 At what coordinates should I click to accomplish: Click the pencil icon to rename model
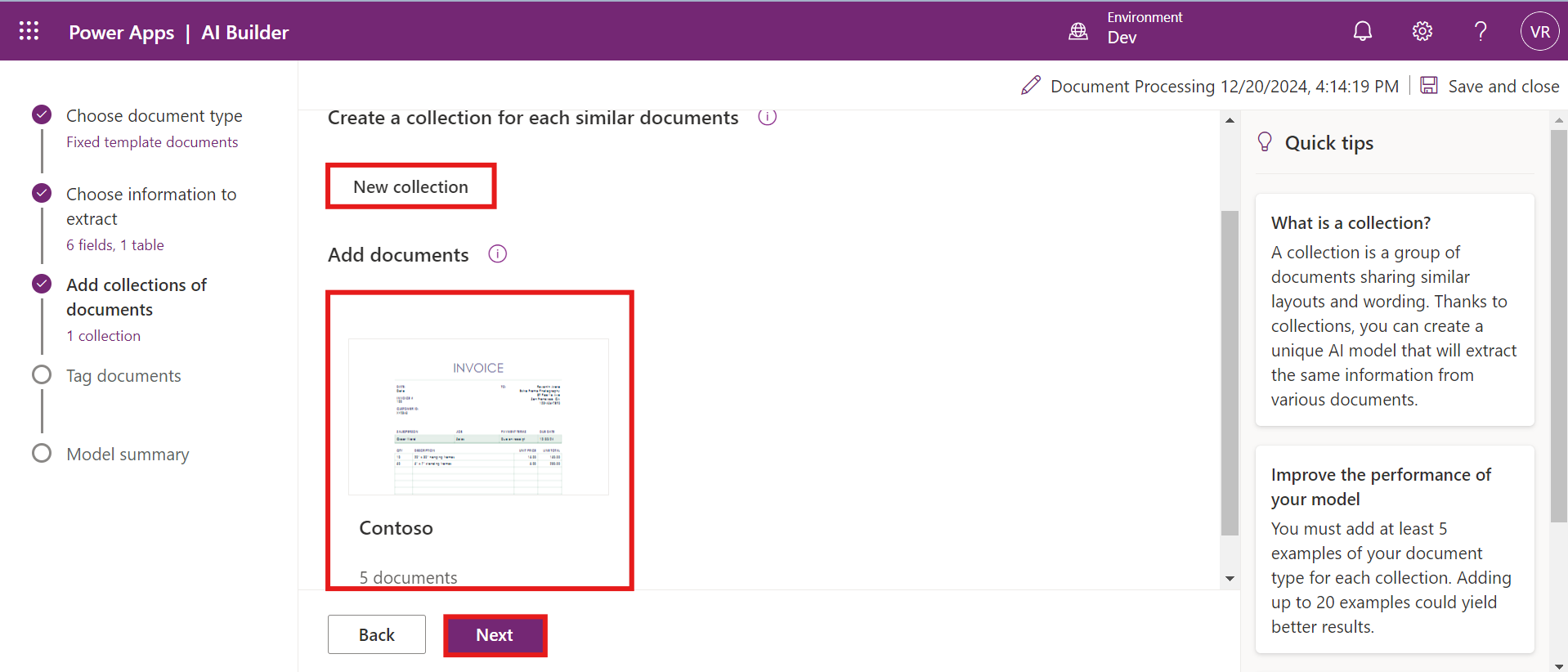[1031, 86]
